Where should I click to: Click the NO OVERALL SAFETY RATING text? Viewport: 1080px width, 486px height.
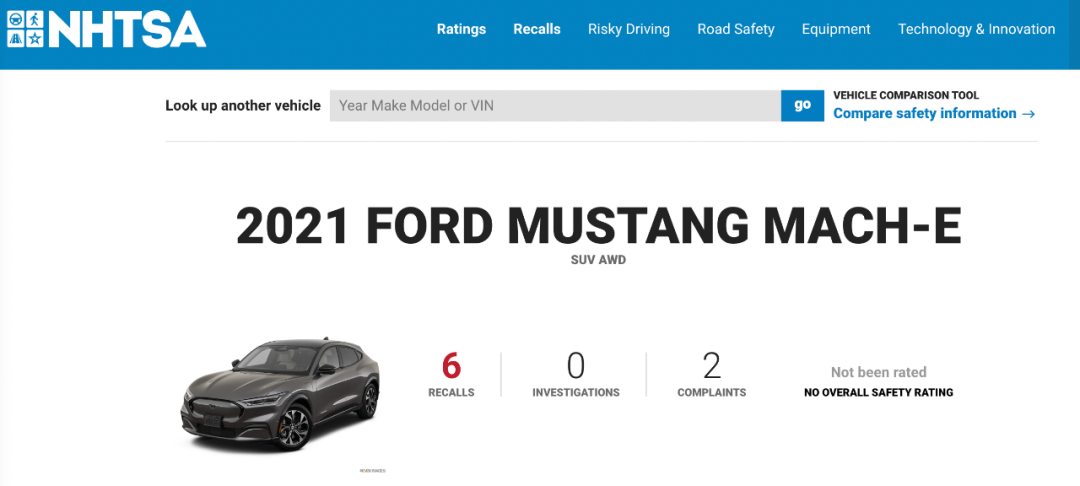[x=878, y=393]
